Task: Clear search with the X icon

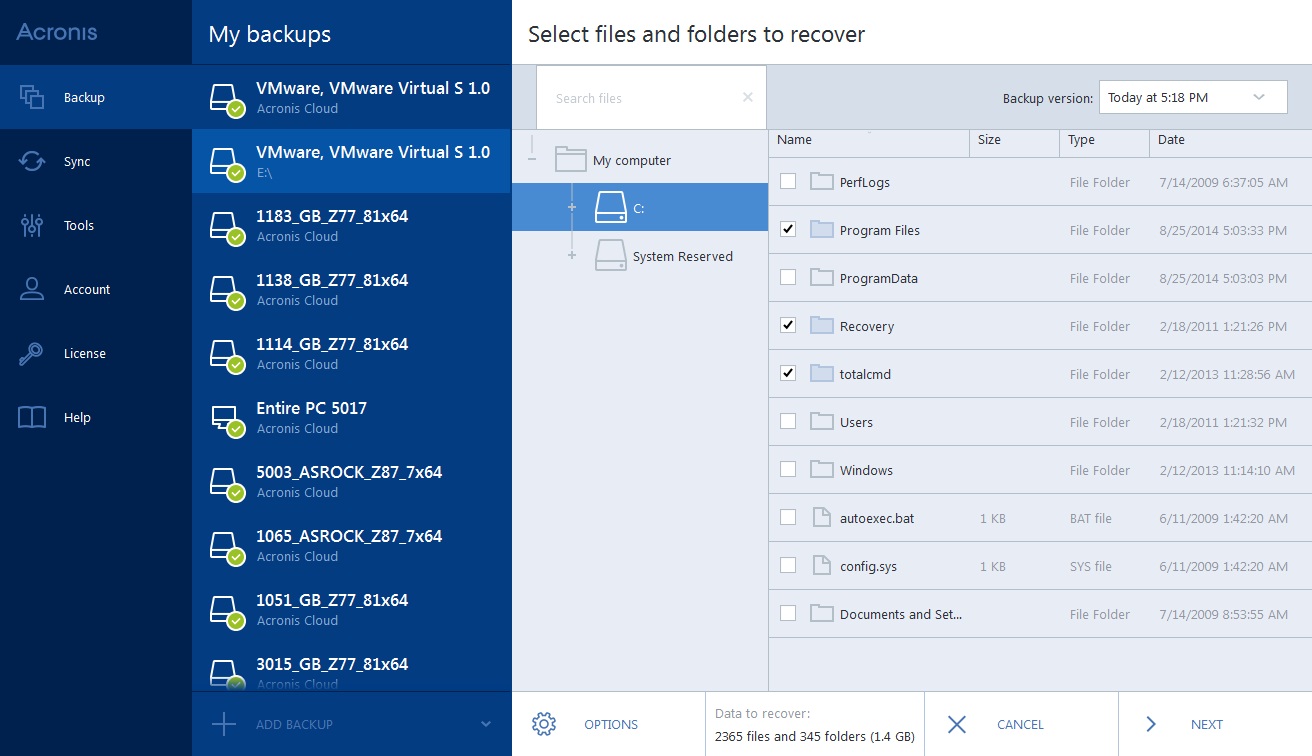Action: tap(747, 97)
